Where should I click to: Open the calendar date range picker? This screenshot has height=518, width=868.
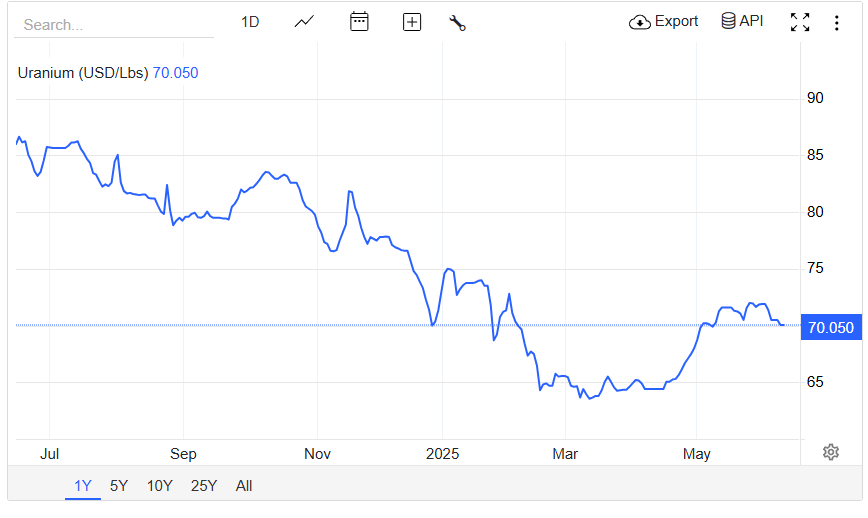pos(359,22)
